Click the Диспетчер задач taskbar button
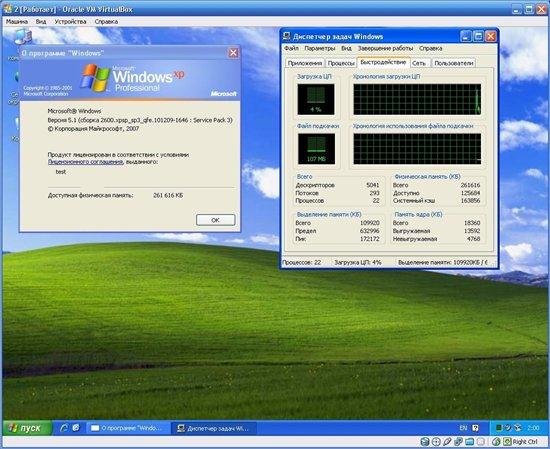The width and height of the screenshot is (550, 449). pyautogui.click(x=214, y=428)
